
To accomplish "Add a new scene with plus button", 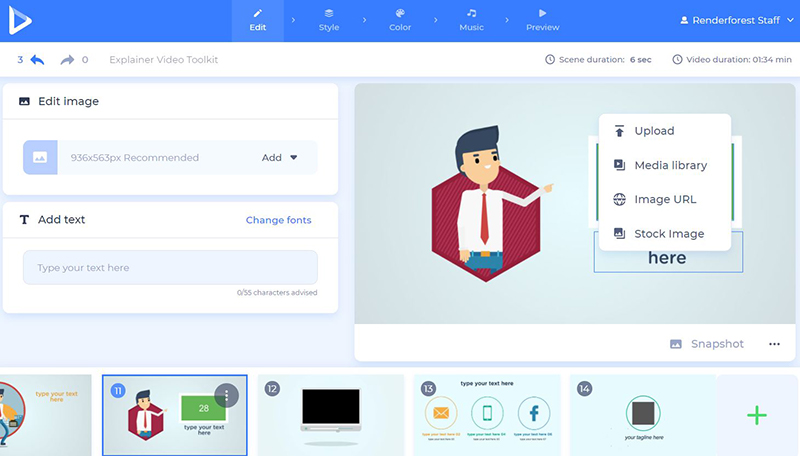I will 757,415.
